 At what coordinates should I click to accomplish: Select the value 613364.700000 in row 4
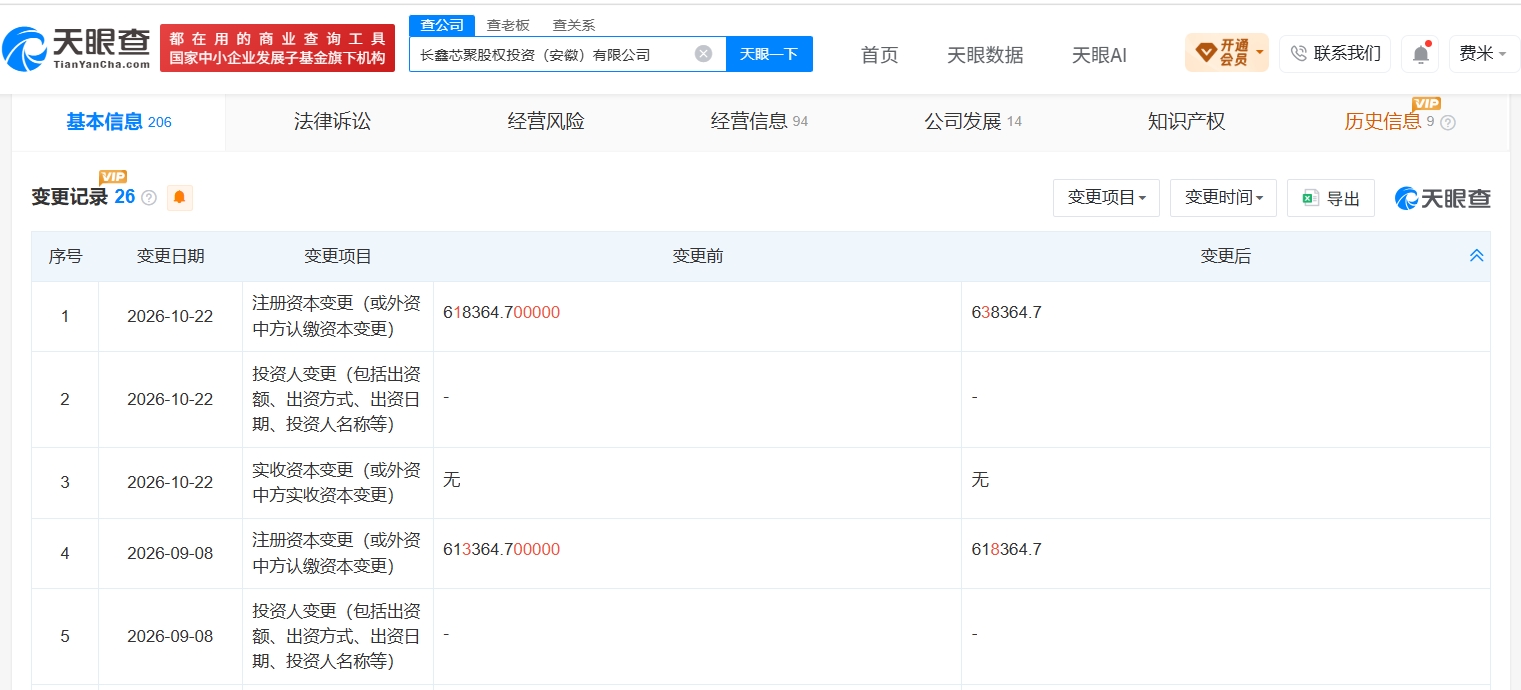click(501, 549)
